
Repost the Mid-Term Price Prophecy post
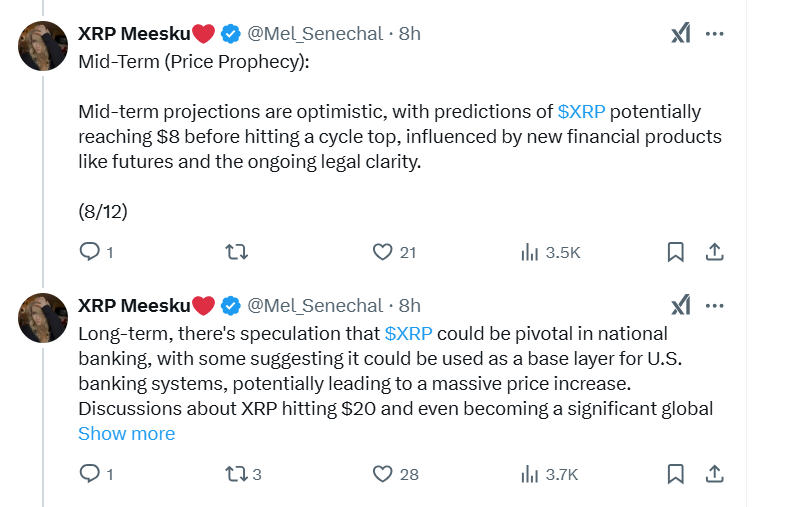pos(238,252)
